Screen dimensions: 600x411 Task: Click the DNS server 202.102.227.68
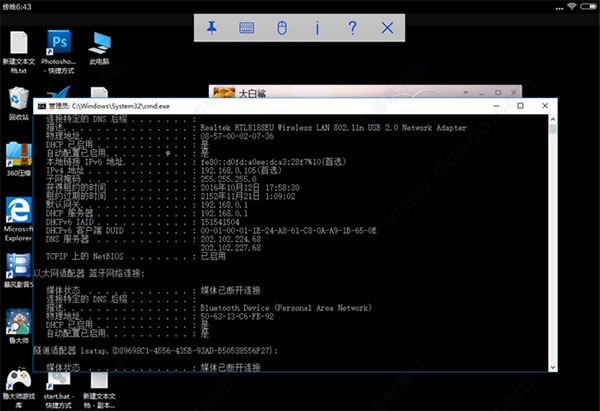point(231,248)
